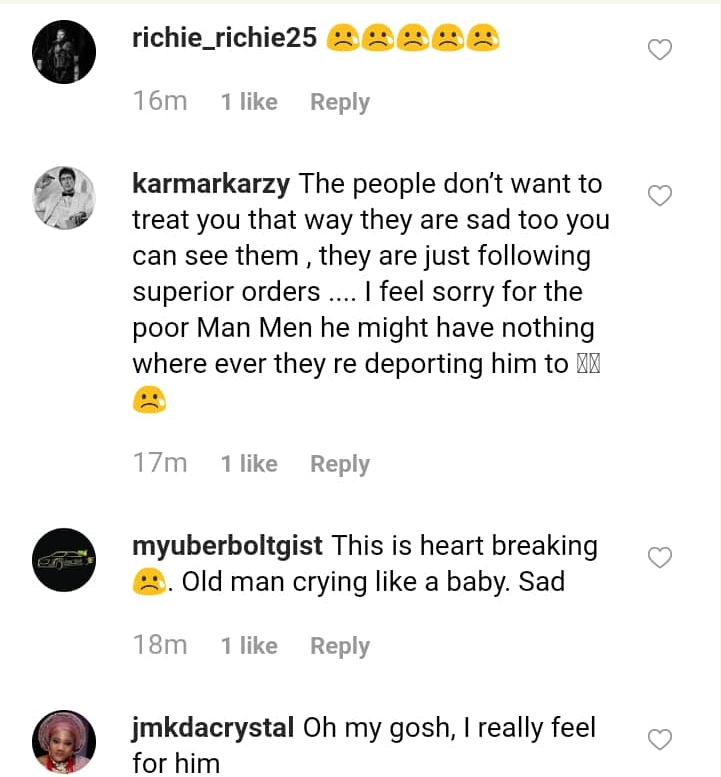Reply to richie_richie25's comment
Screen dimensions: 721x777
click(340, 102)
